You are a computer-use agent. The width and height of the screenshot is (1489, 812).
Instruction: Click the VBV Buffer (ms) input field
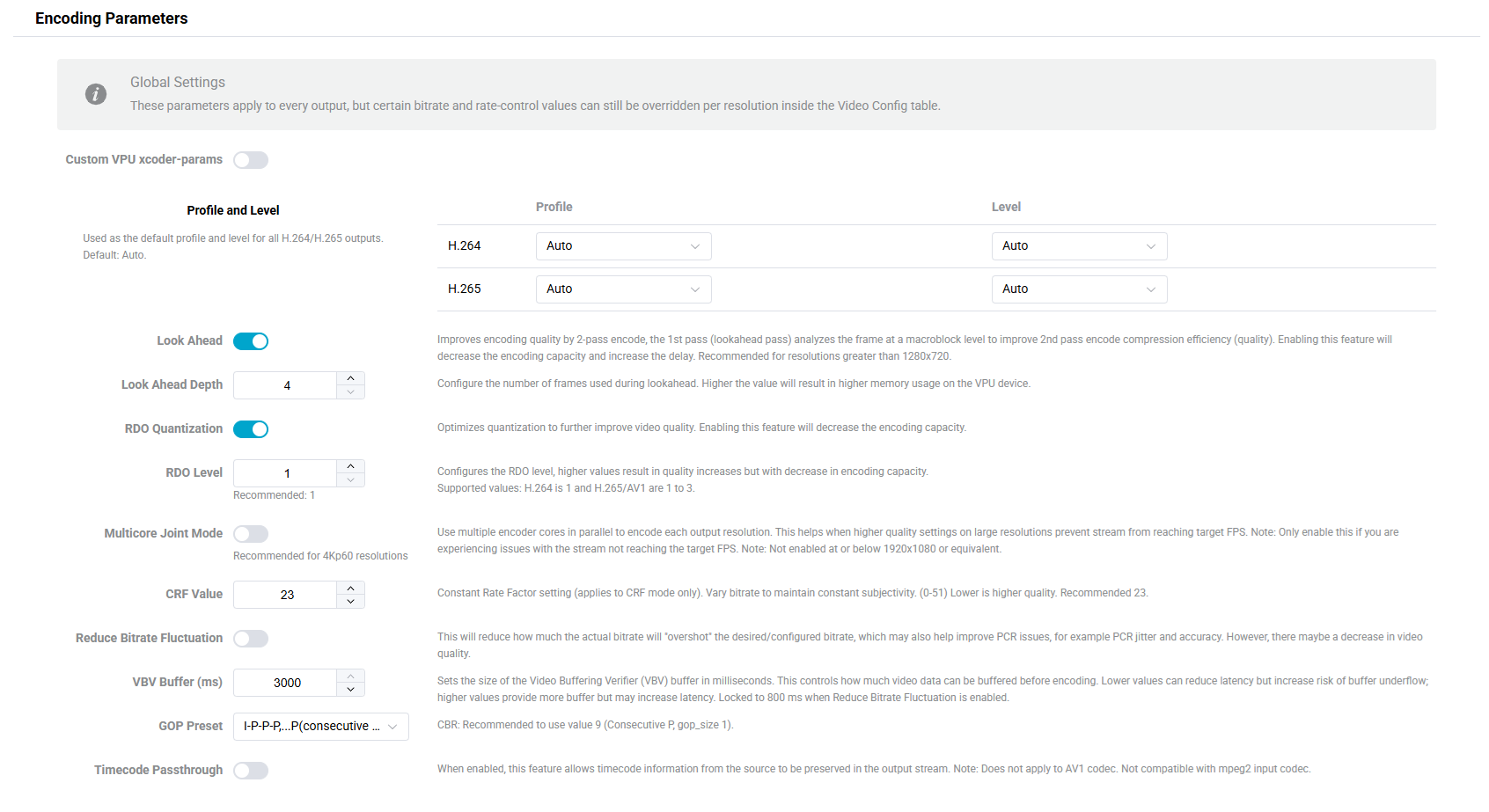286,683
